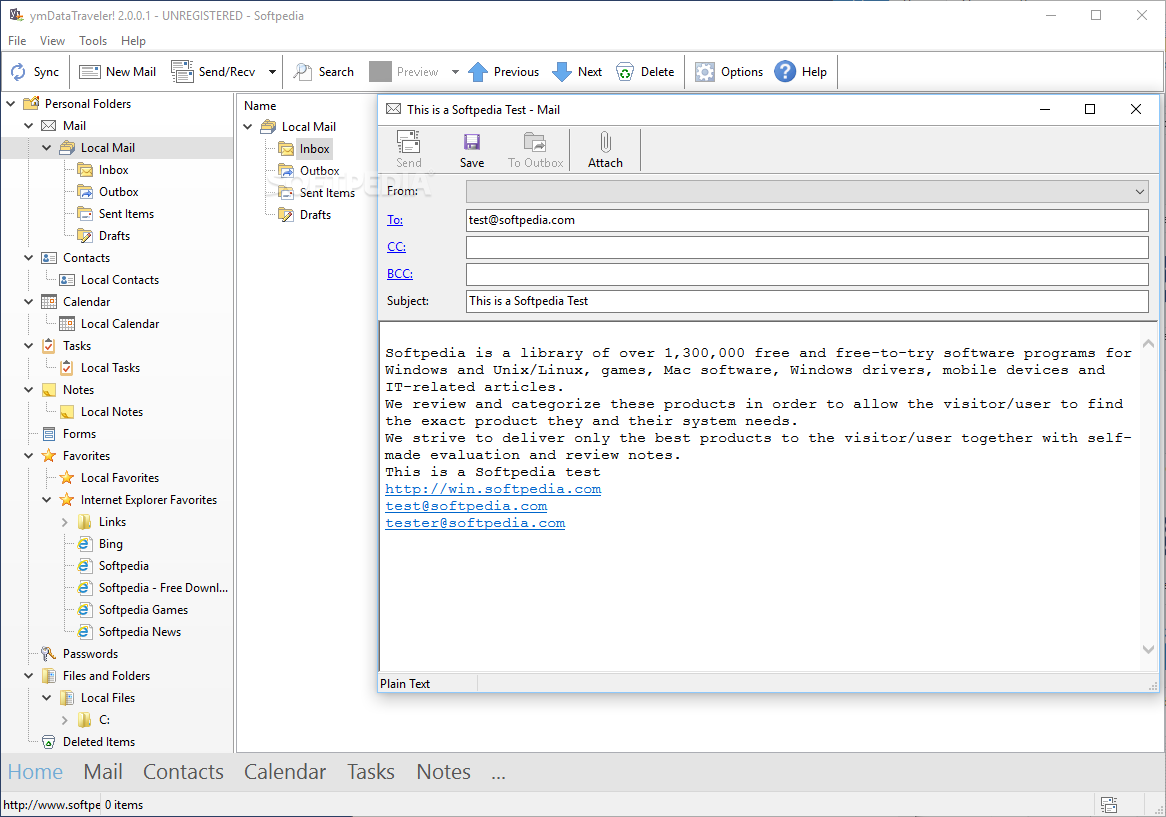Image resolution: width=1166 pixels, height=817 pixels.
Task: Select the Forms tree item
Action: click(x=79, y=434)
